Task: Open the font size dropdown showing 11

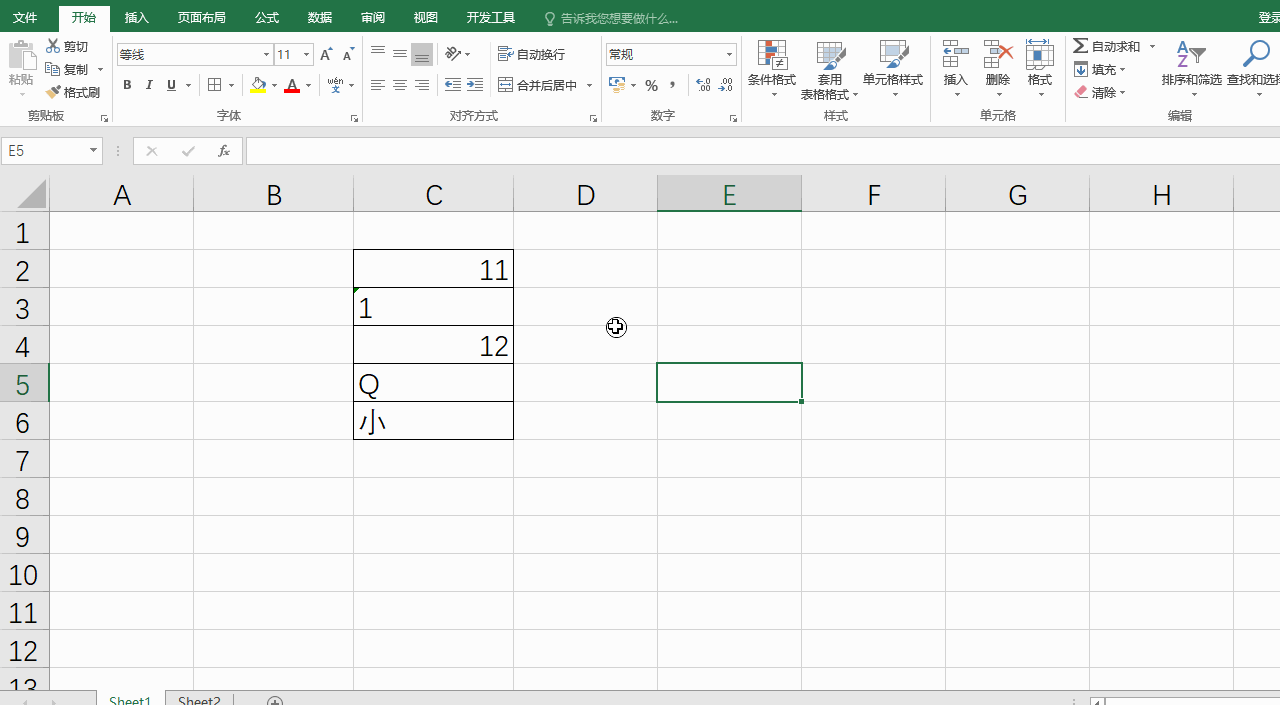Action: pyautogui.click(x=307, y=55)
